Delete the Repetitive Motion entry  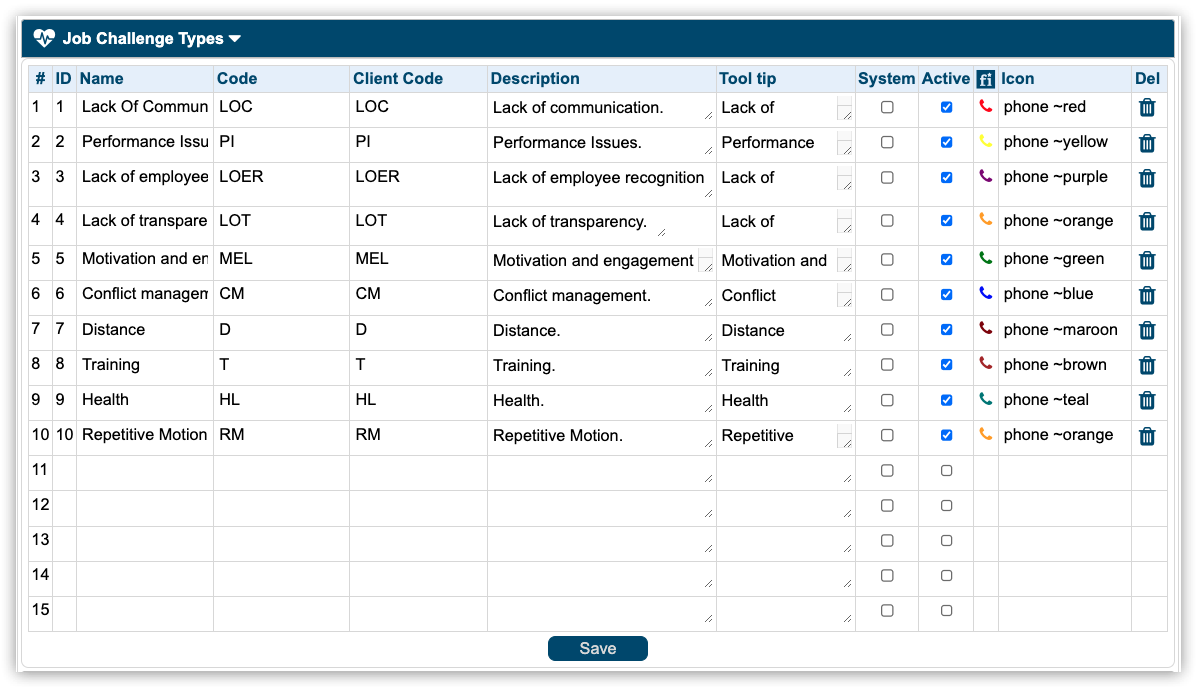(1147, 436)
